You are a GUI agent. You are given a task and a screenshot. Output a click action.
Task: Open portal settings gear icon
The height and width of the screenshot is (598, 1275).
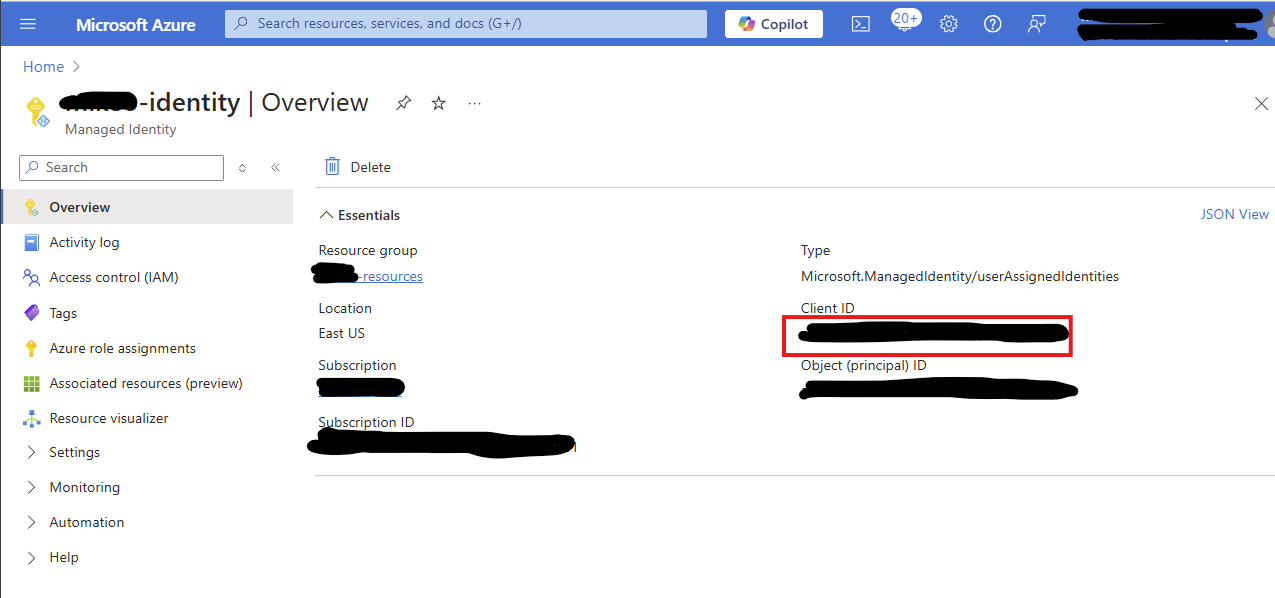[949, 24]
